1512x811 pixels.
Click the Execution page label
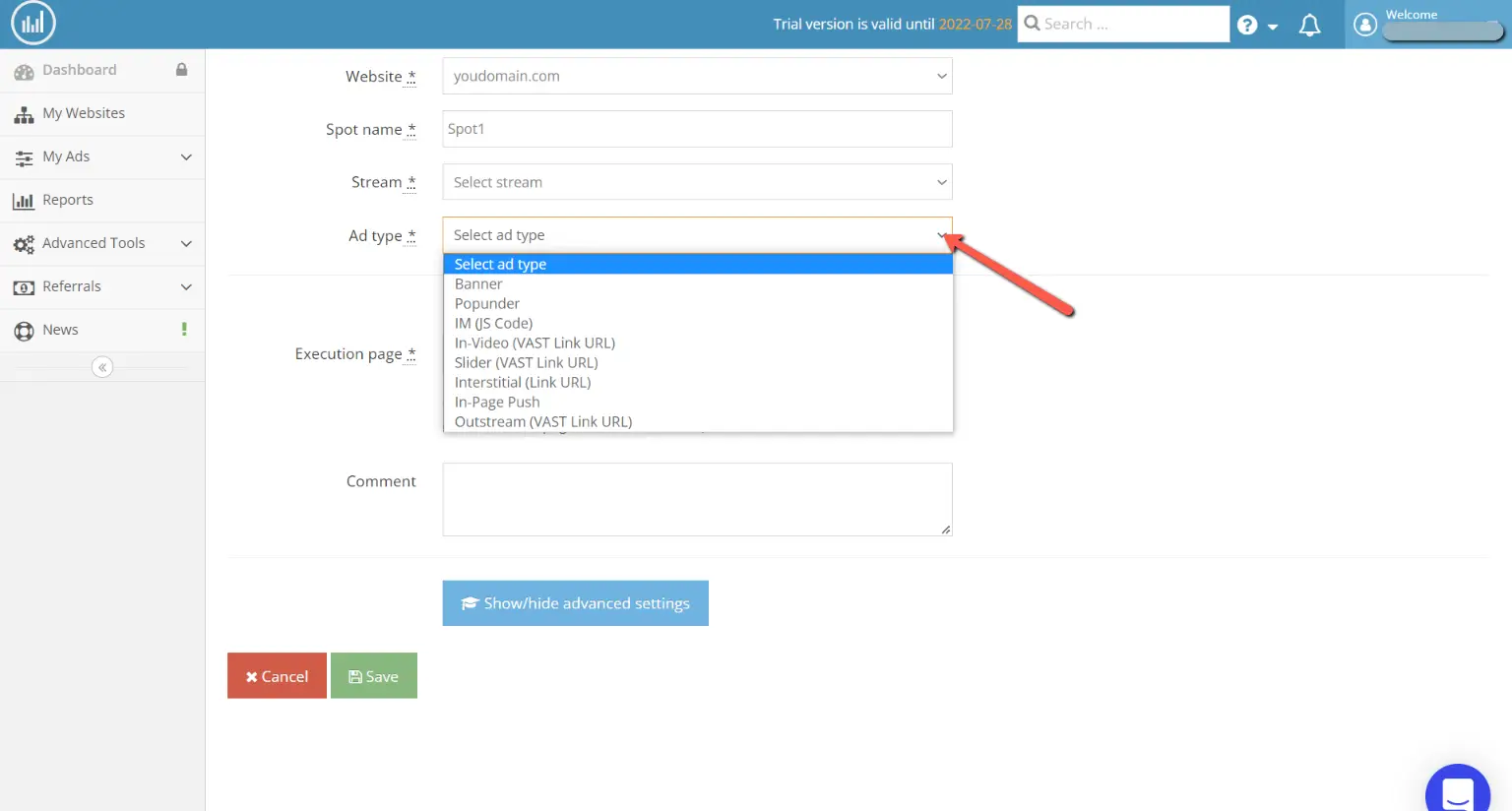point(355,354)
